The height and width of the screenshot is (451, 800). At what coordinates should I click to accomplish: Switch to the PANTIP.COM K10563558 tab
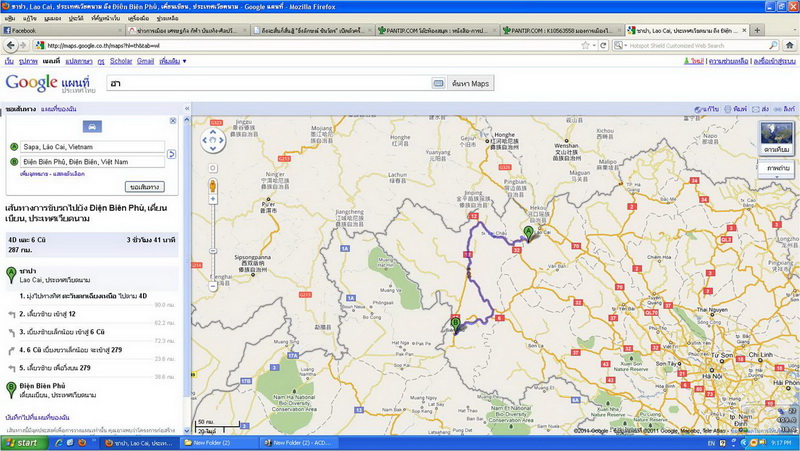click(x=562, y=31)
